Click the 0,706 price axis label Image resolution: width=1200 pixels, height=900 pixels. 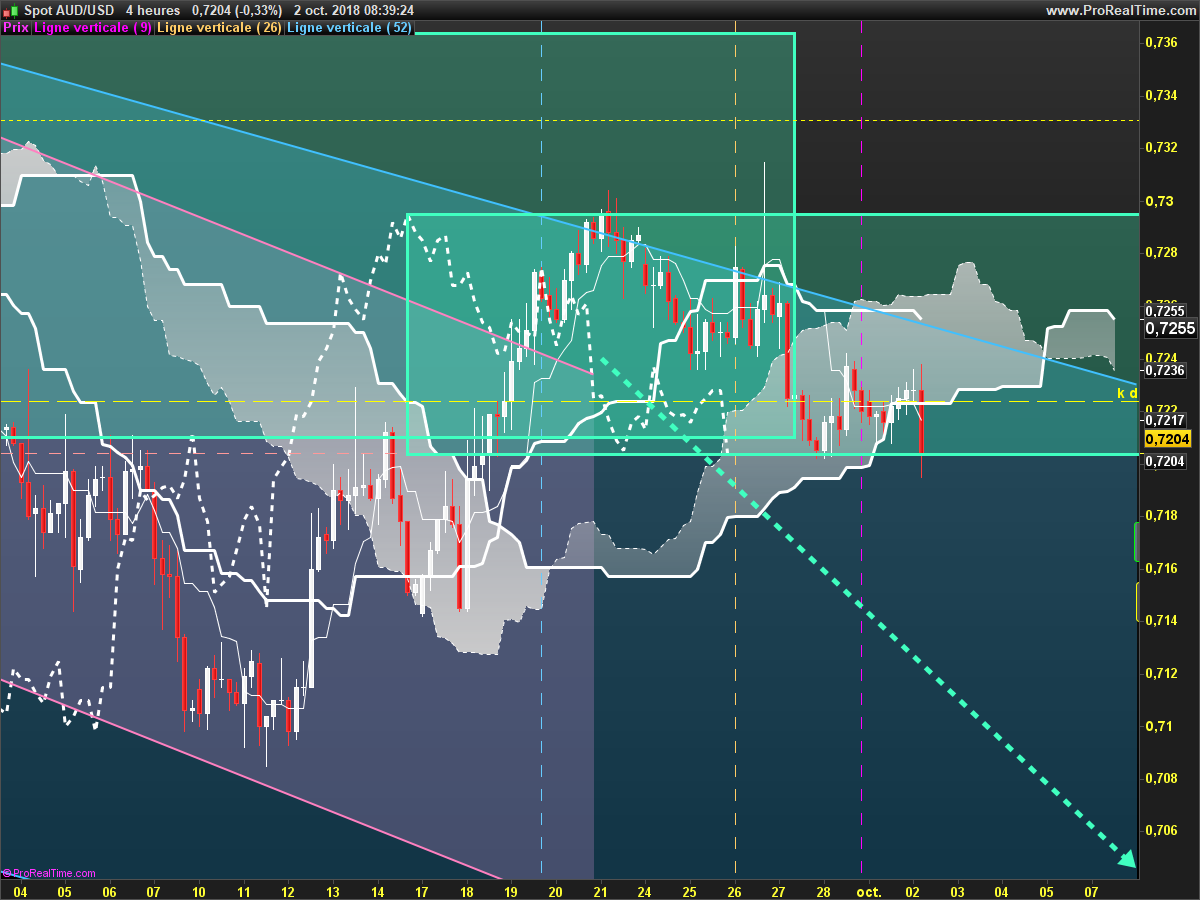[1160, 830]
